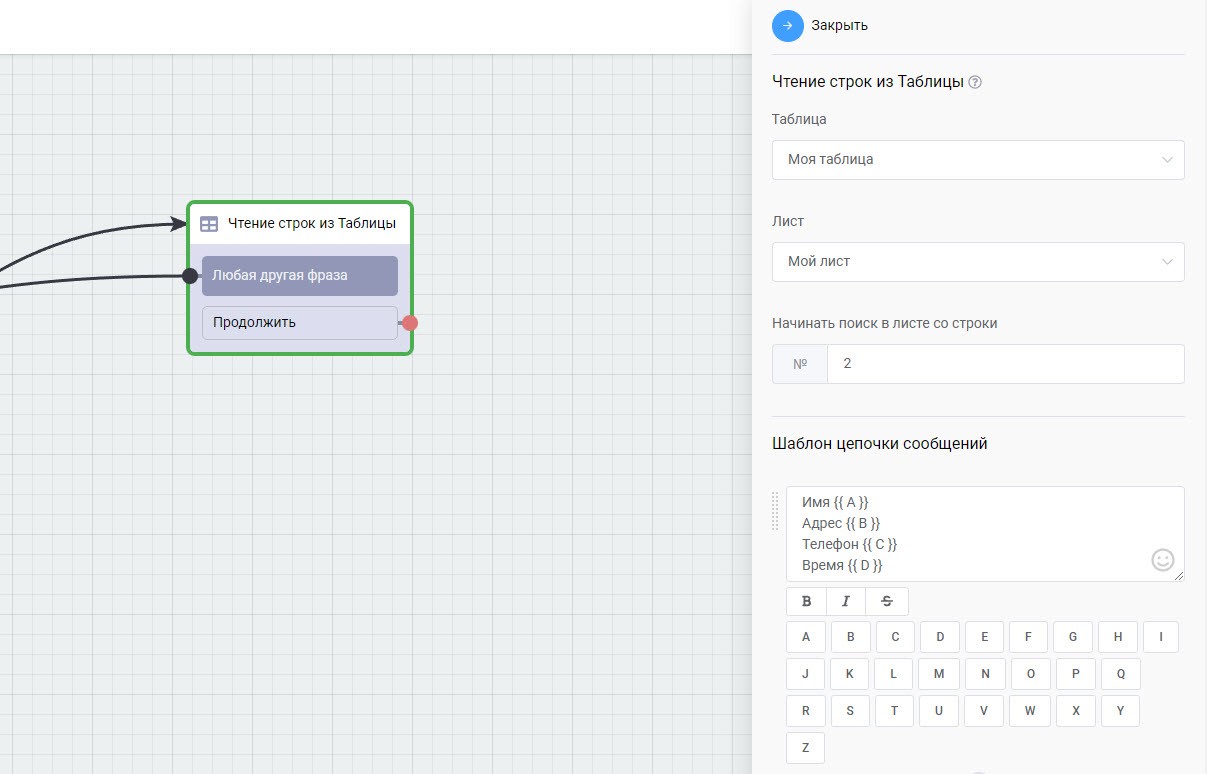Click the message drag handle dots

[x=775, y=510]
